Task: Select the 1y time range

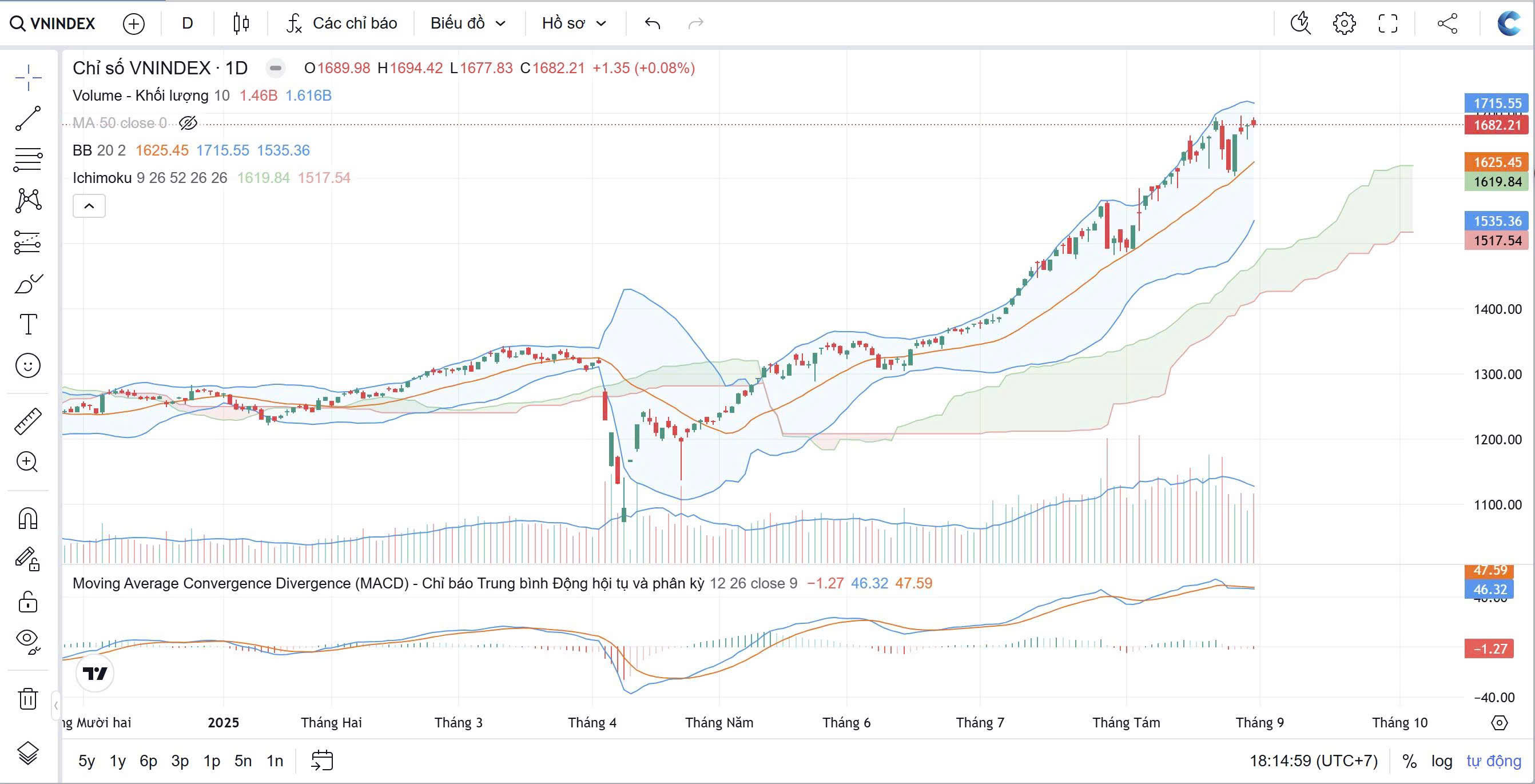Action: click(x=117, y=761)
